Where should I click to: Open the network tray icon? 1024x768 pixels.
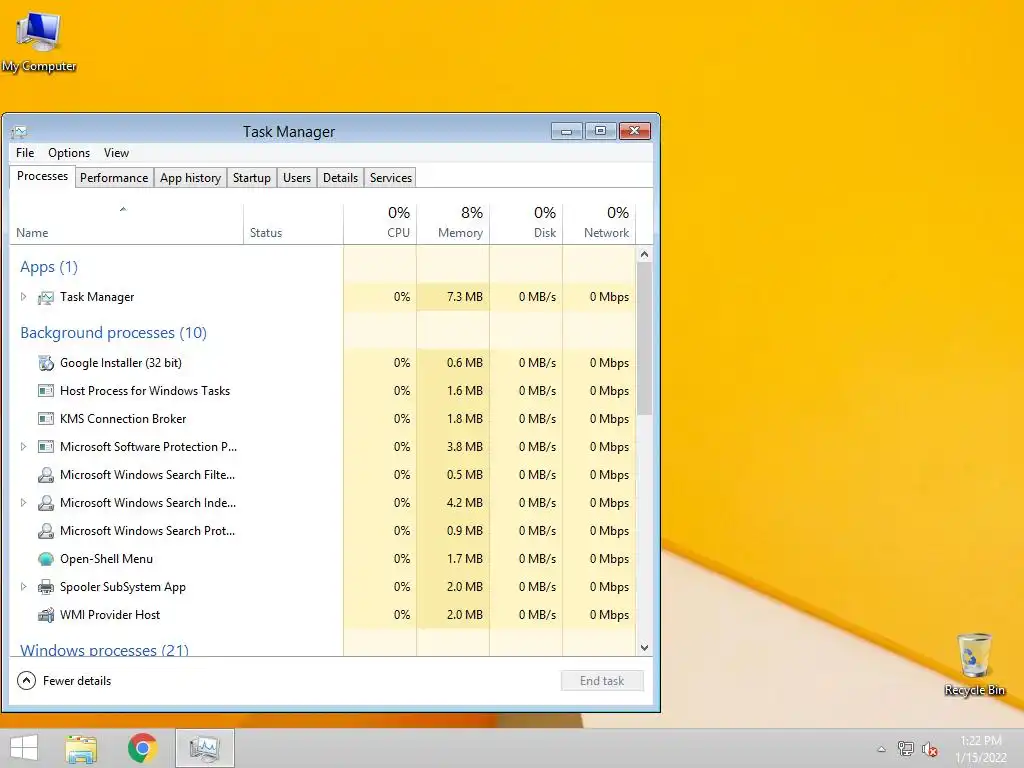click(x=906, y=749)
